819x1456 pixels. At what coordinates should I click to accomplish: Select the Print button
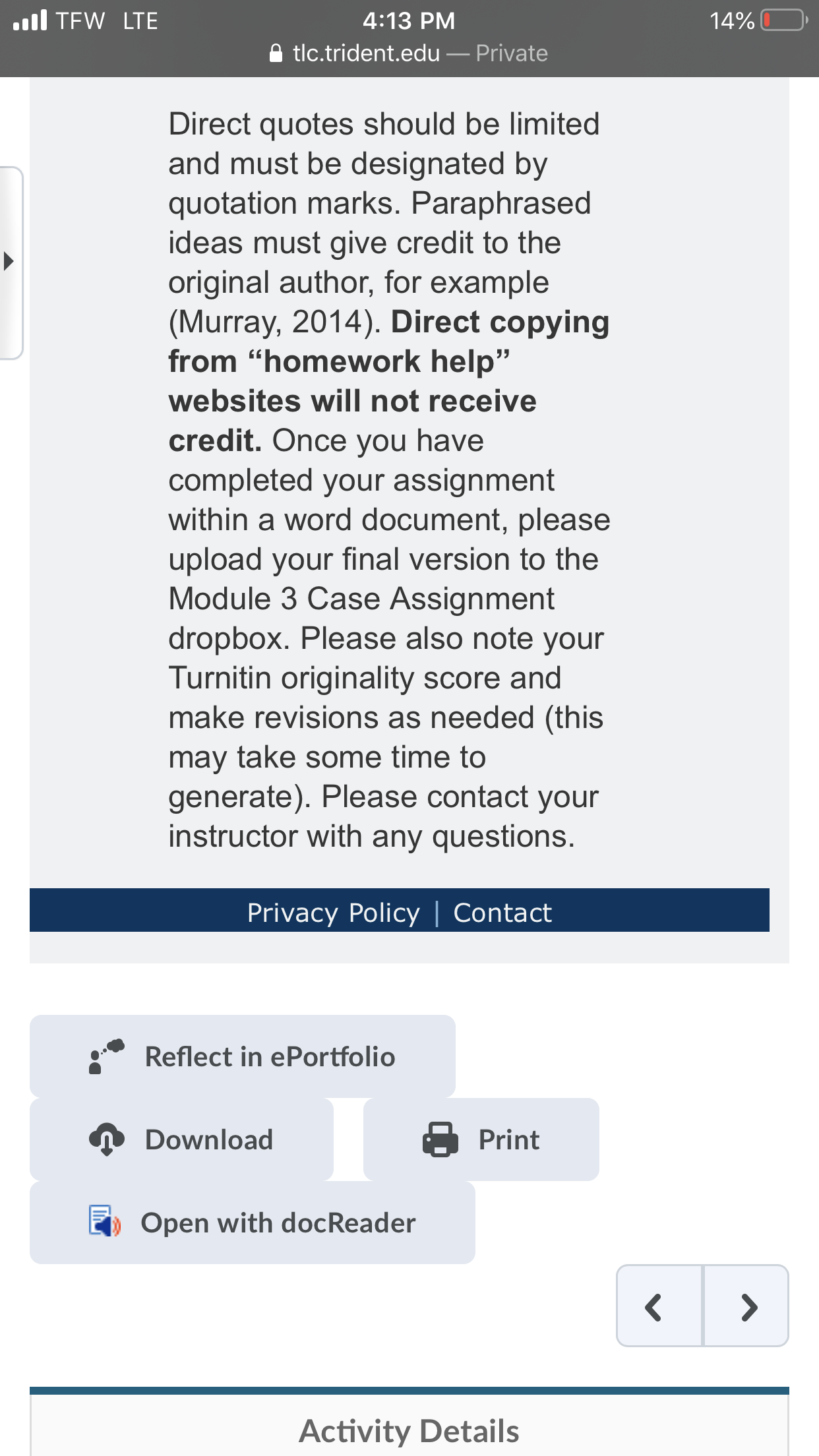tap(481, 1139)
